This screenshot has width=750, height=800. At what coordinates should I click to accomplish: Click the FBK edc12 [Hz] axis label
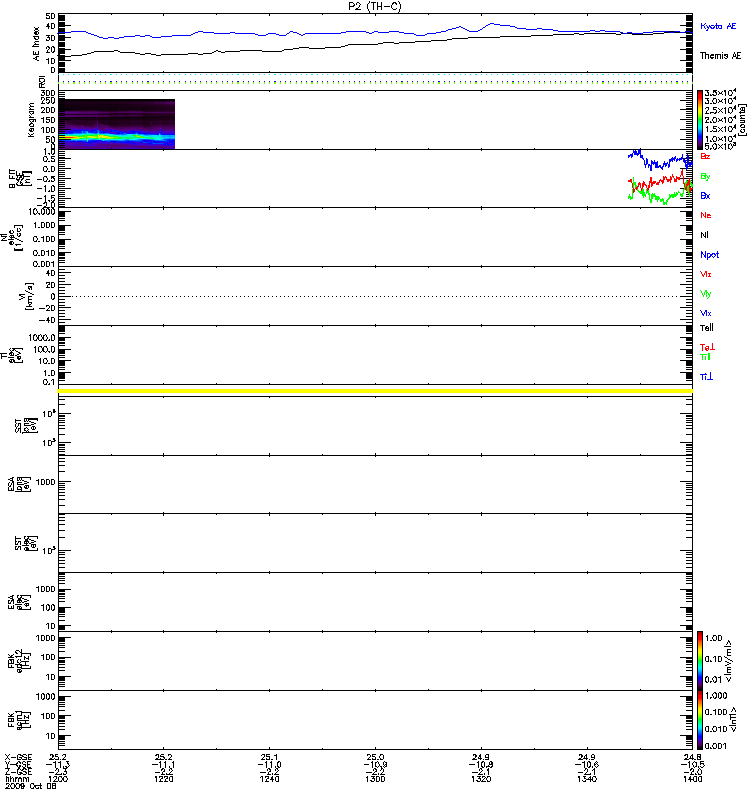coord(19,661)
